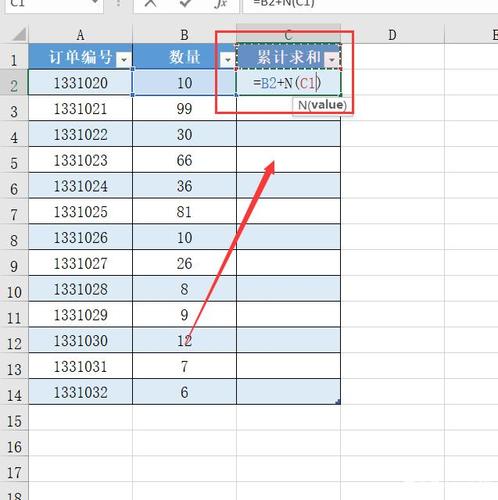Click cell containing 1331026
The width and height of the screenshot is (498, 500).
(80, 237)
